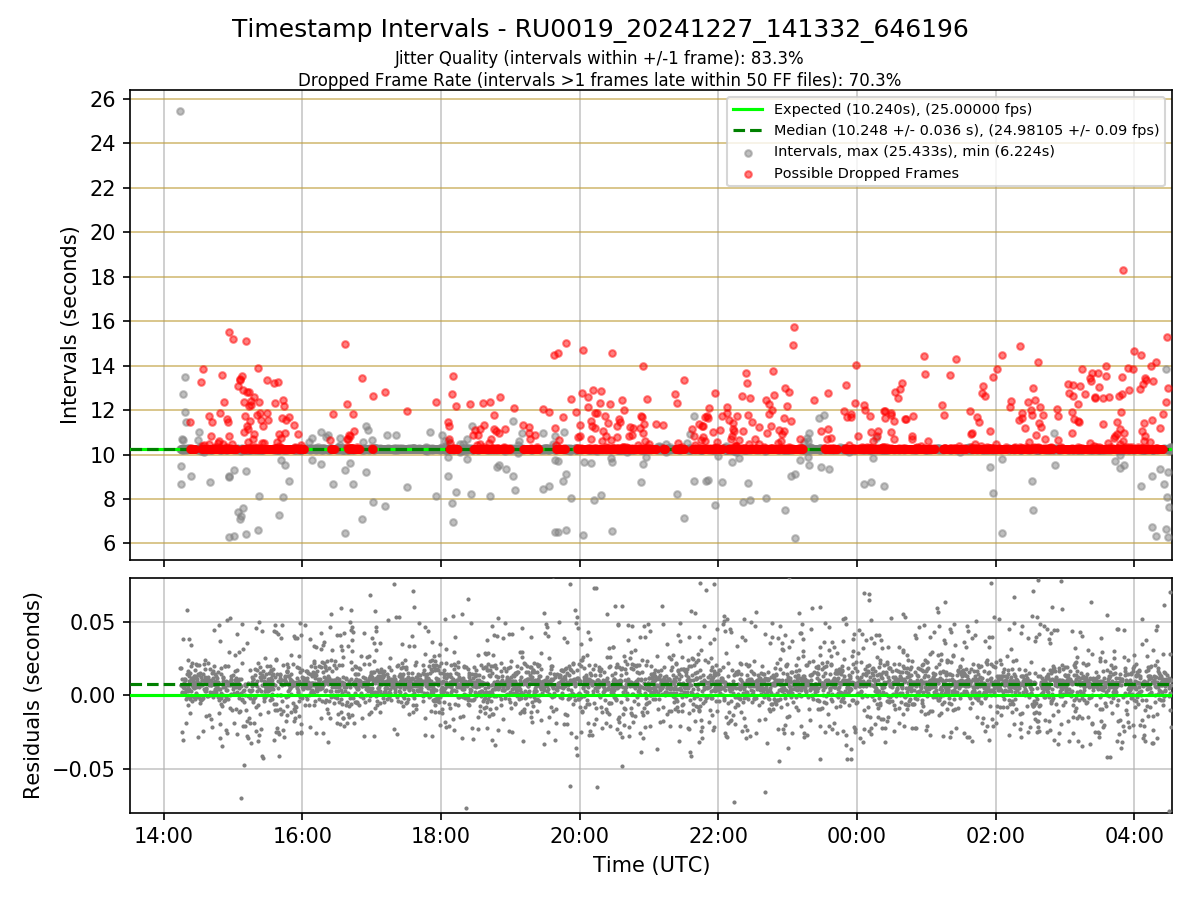
Task: Click the 22:00 x-axis tick label
Action: coord(718,834)
